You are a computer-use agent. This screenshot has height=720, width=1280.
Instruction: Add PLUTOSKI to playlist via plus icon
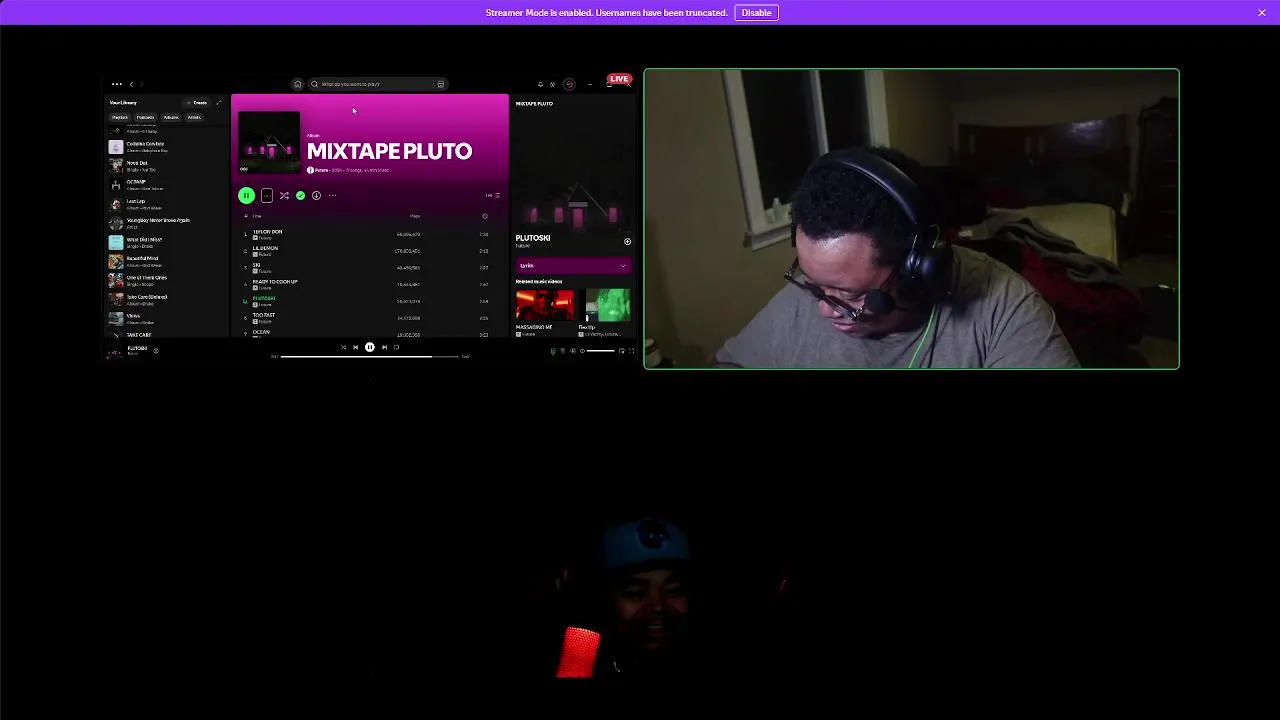pos(627,241)
